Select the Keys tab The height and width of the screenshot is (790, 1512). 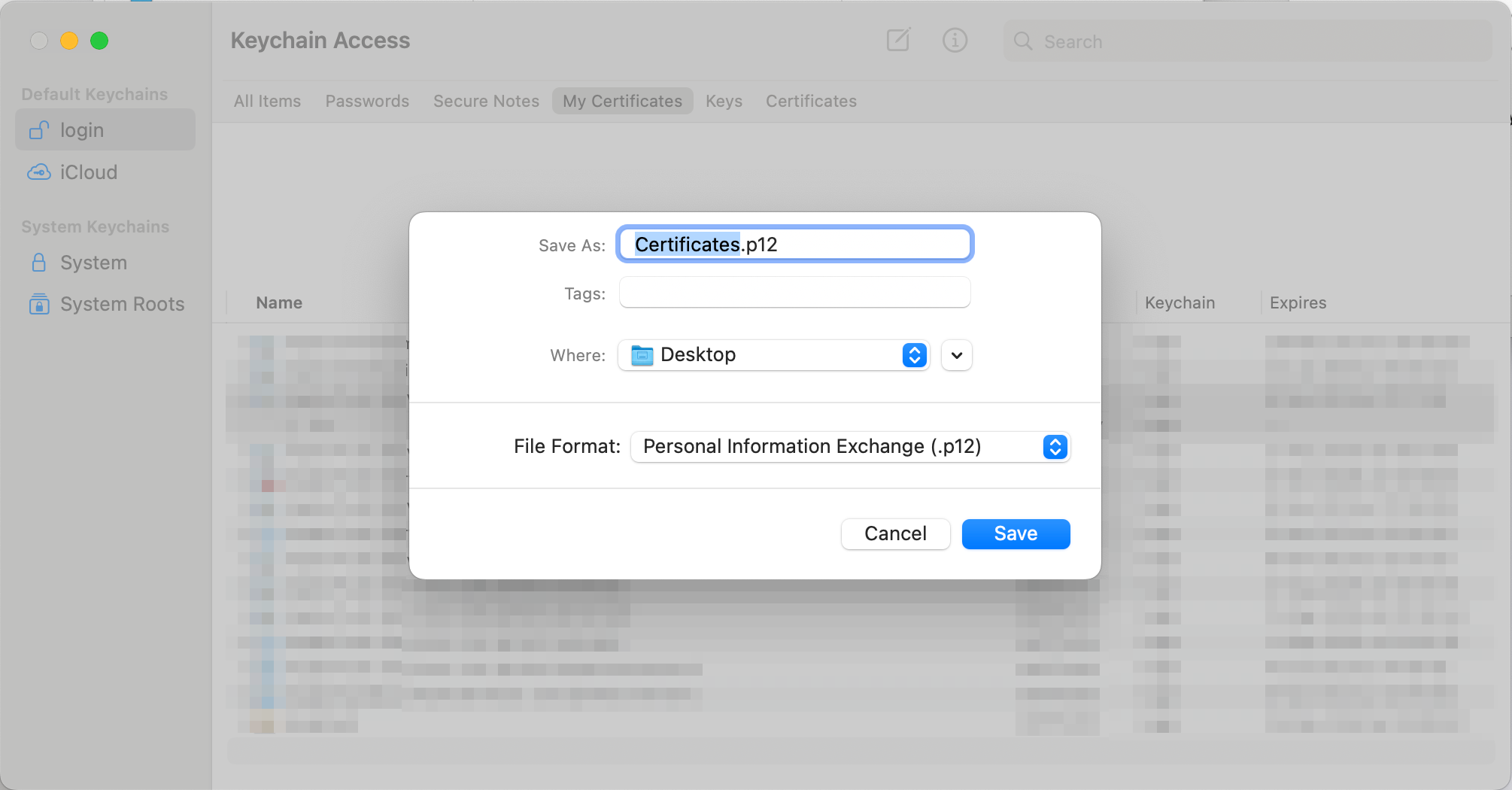point(724,101)
